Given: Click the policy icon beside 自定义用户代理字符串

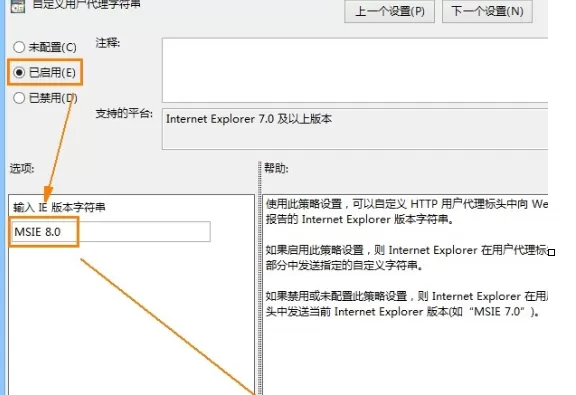Looking at the screenshot, I should 17,6.
